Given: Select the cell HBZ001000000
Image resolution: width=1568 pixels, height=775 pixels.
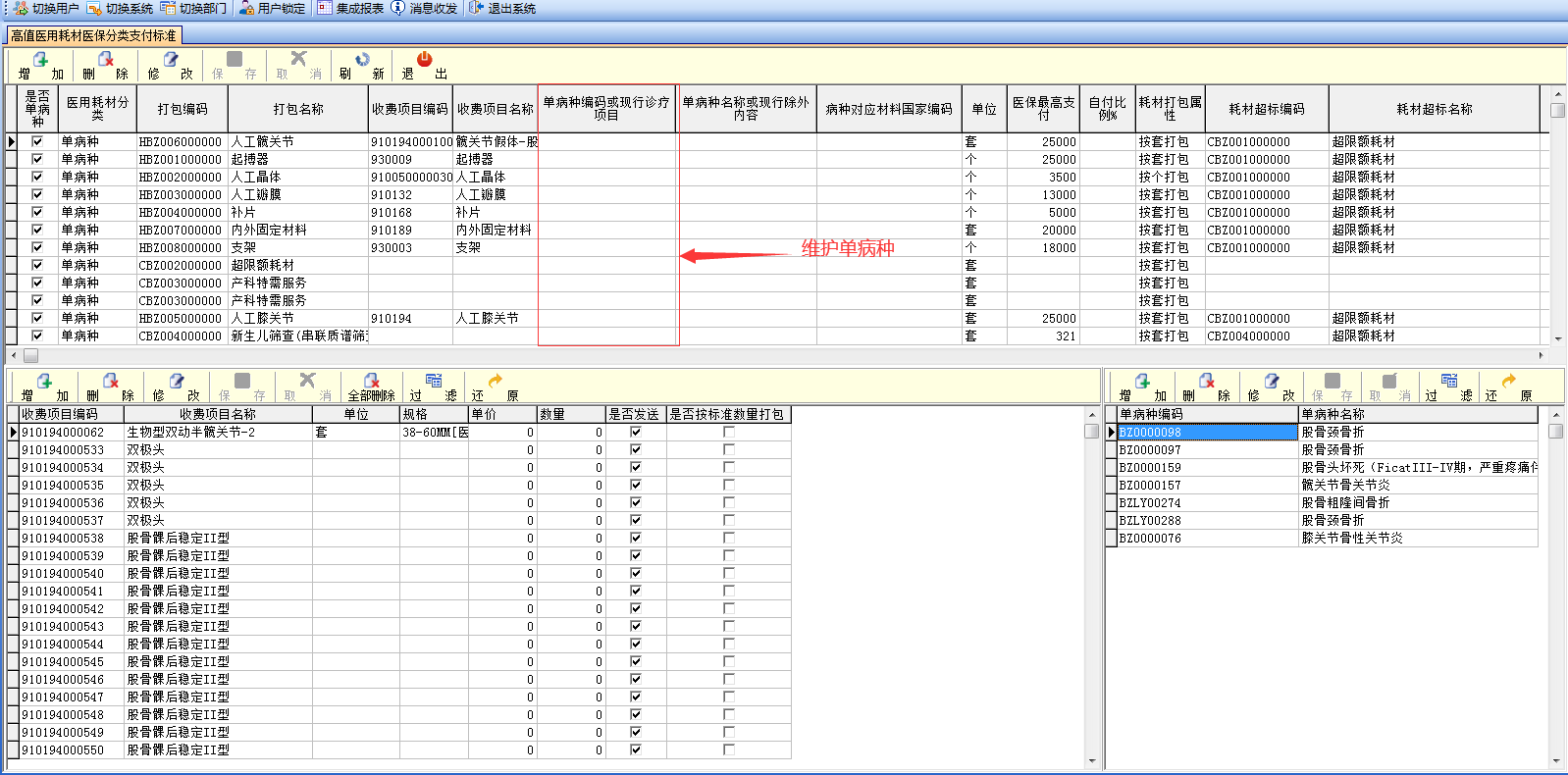Looking at the screenshot, I should [x=182, y=159].
